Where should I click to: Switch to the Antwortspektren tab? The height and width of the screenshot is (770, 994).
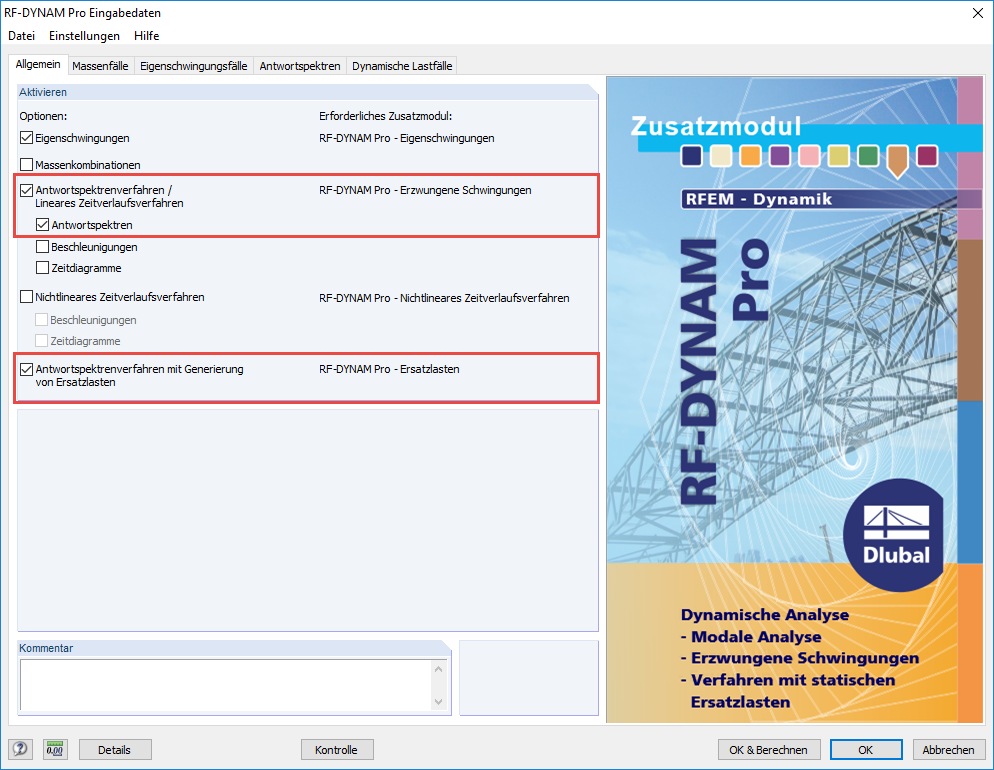point(300,66)
